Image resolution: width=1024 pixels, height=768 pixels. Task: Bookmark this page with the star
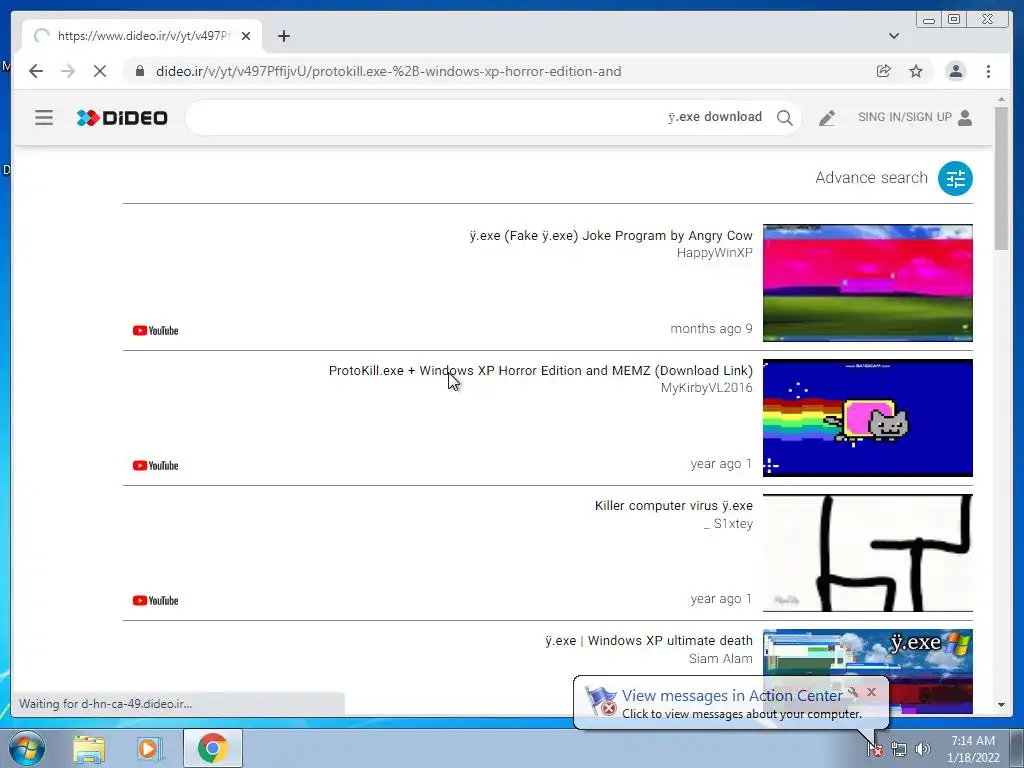(x=916, y=71)
